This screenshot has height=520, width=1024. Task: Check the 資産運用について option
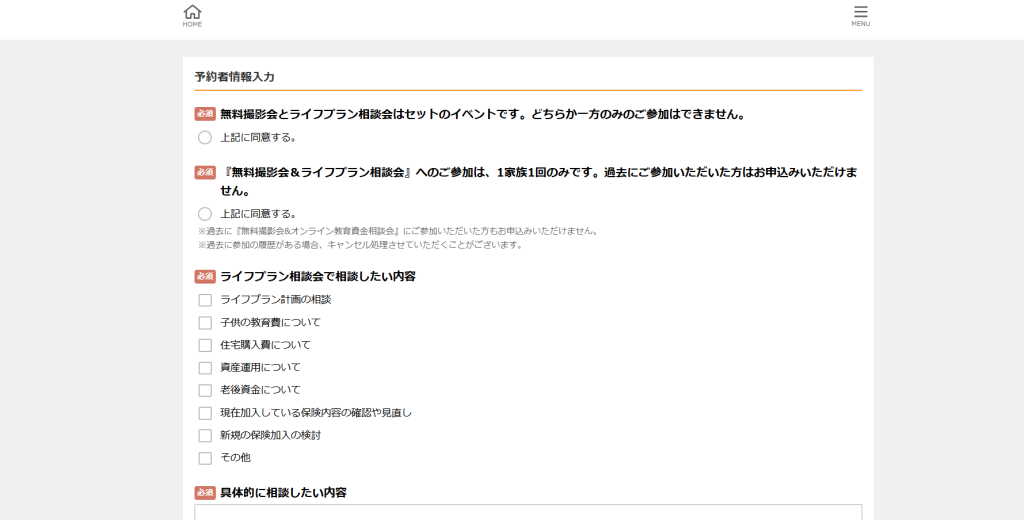[205, 368]
